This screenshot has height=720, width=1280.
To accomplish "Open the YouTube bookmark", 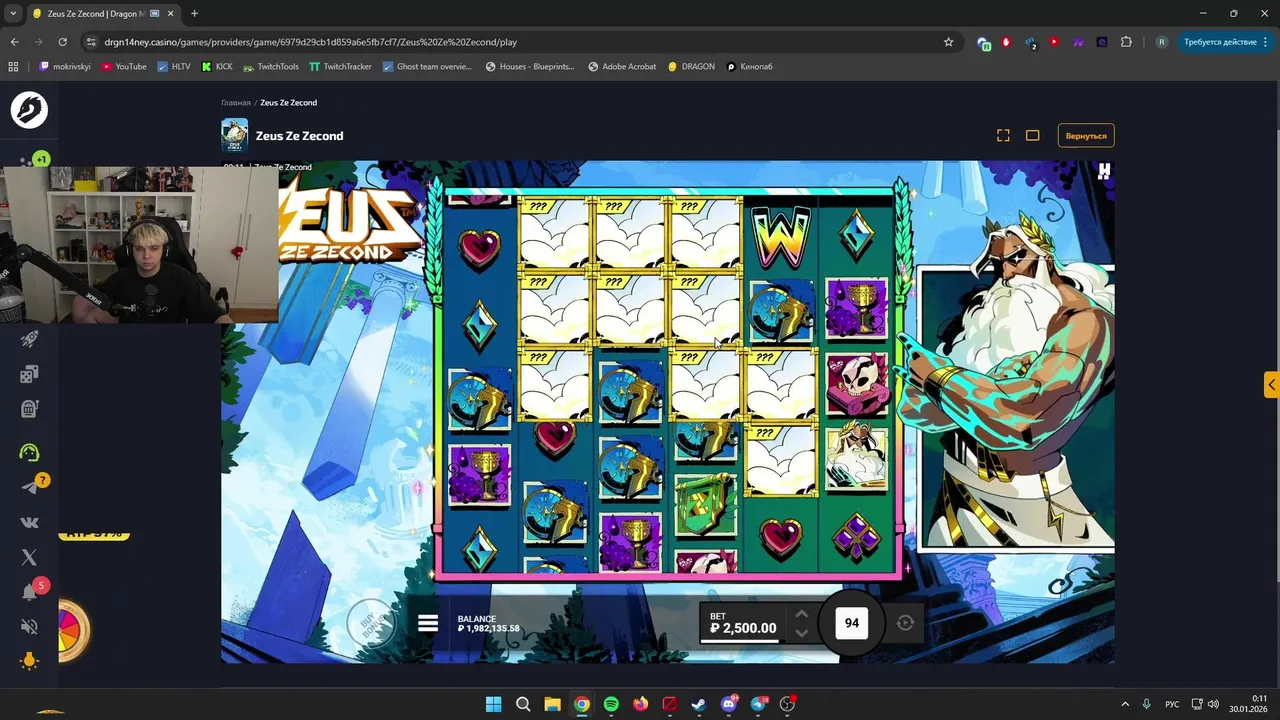I will 124,66.
